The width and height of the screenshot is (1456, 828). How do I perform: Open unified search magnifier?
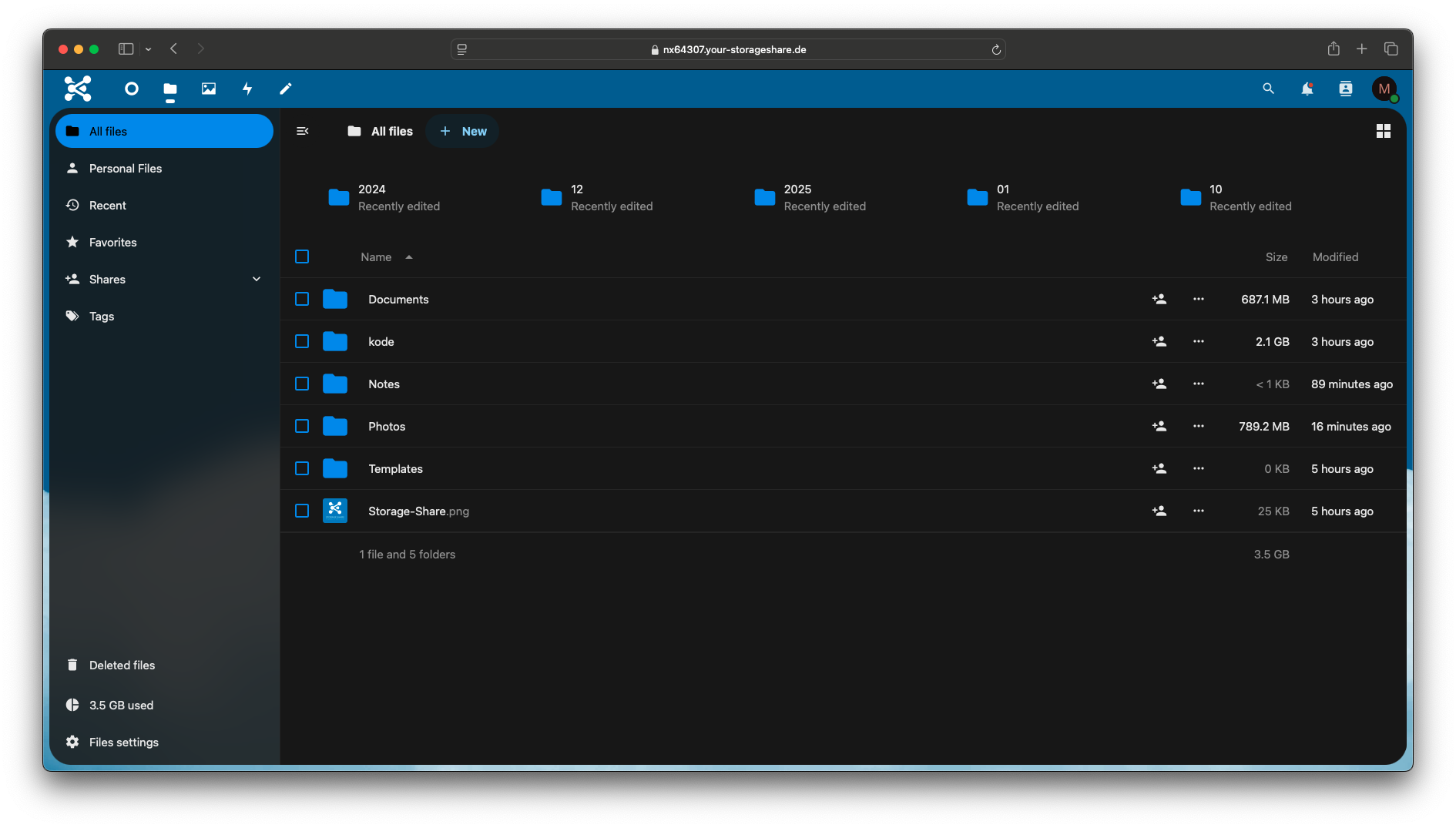1268,89
